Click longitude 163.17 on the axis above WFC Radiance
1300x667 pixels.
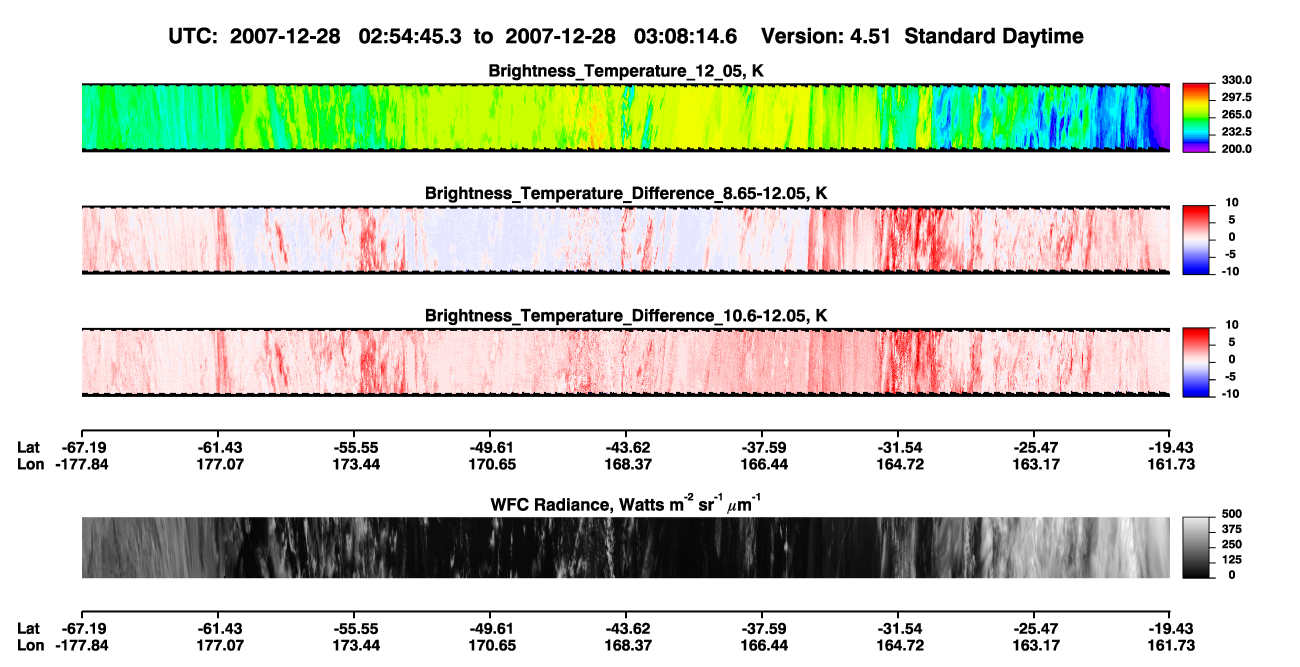click(x=1034, y=464)
